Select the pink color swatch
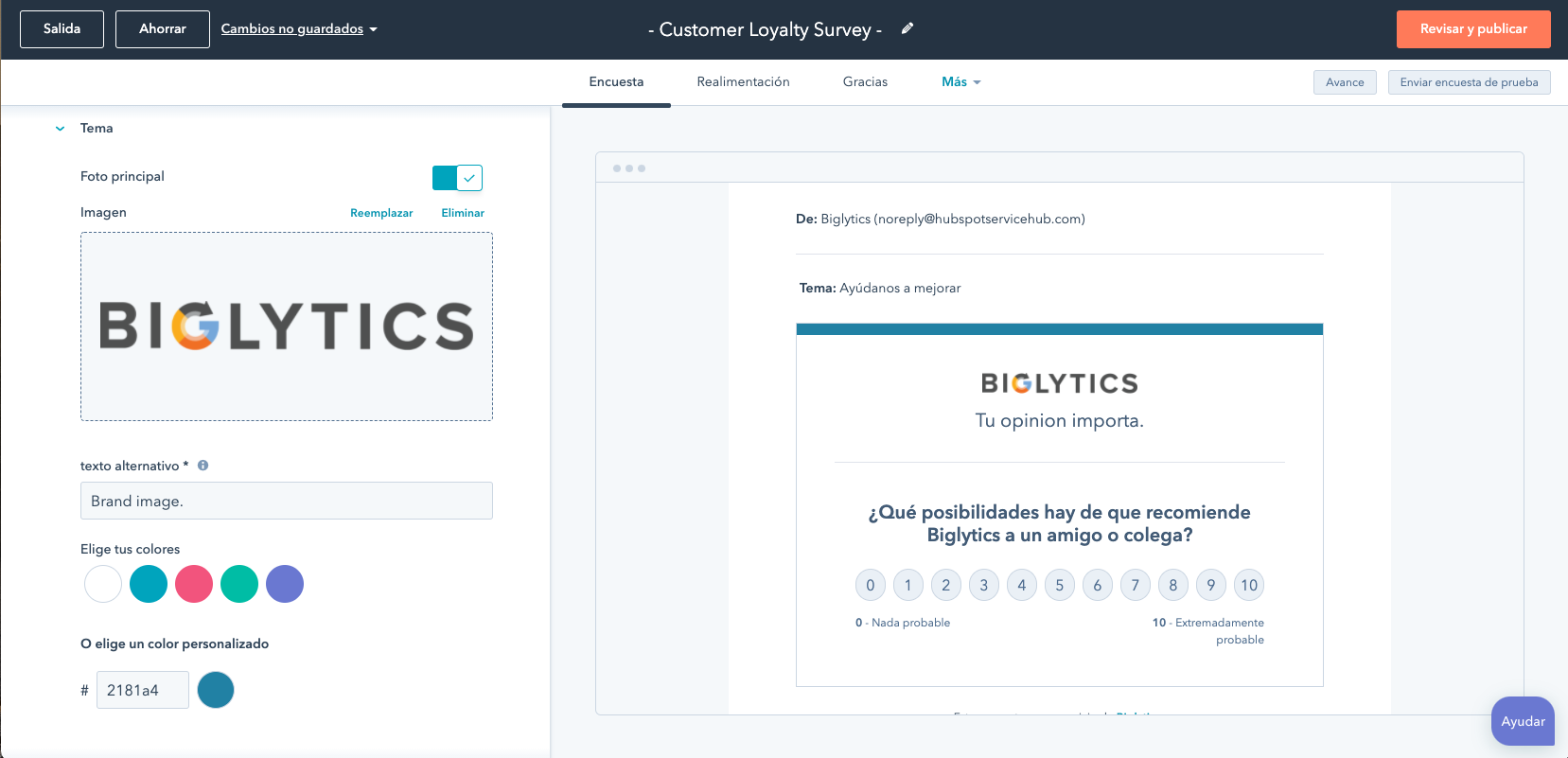The height and width of the screenshot is (758, 1568). pos(194,584)
